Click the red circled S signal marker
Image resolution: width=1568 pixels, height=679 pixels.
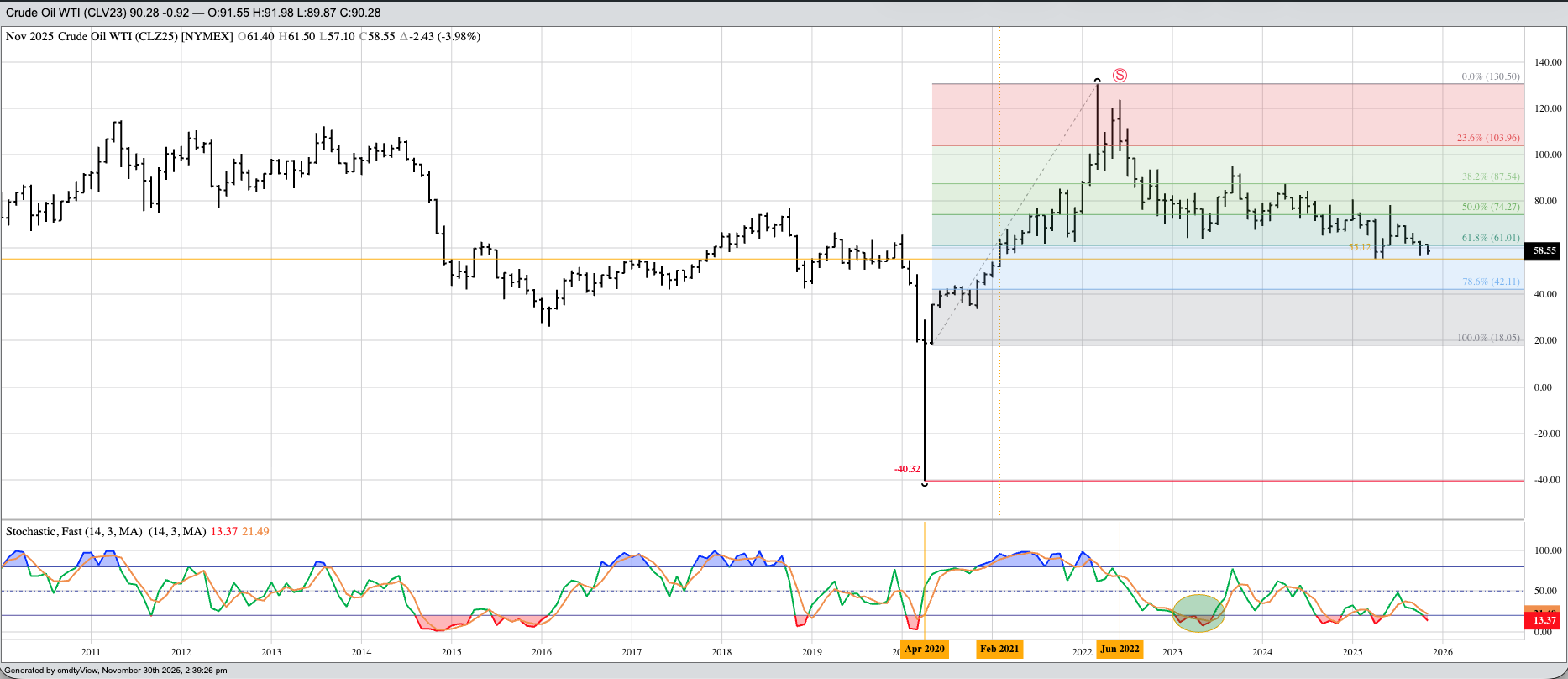click(x=1120, y=76)
